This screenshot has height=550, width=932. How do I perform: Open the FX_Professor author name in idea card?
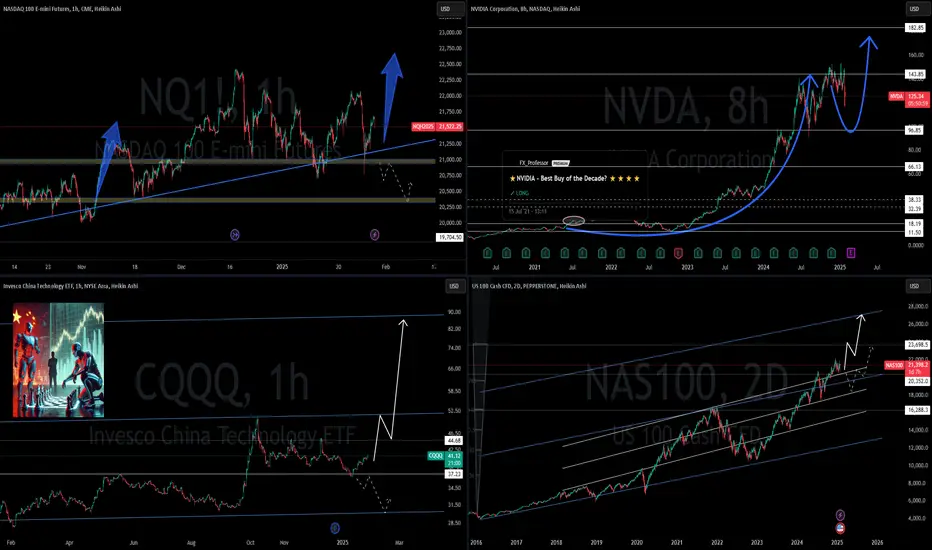tap(534, 163)
